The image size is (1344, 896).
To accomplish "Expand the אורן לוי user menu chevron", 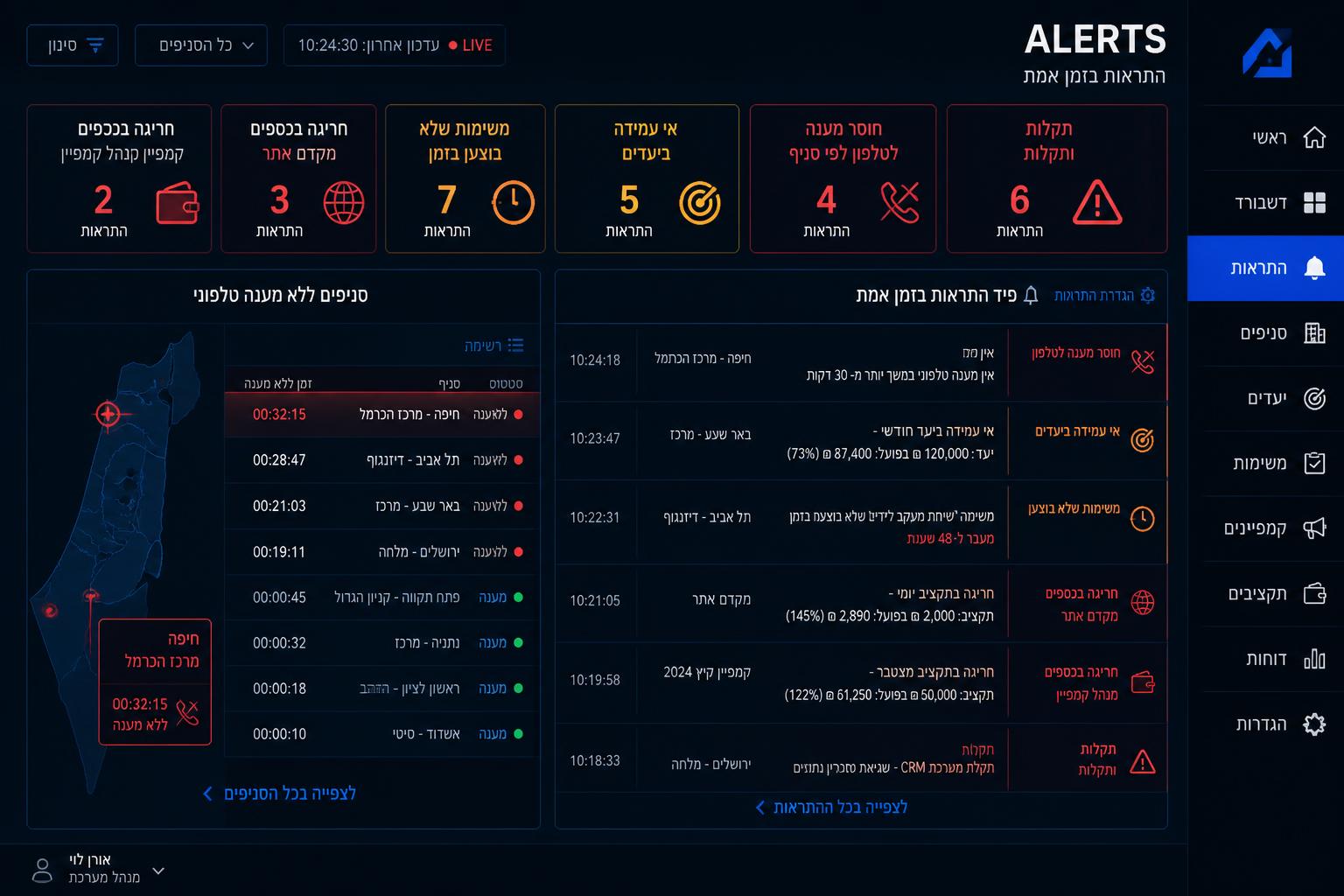I will click(x=158, y=871).
